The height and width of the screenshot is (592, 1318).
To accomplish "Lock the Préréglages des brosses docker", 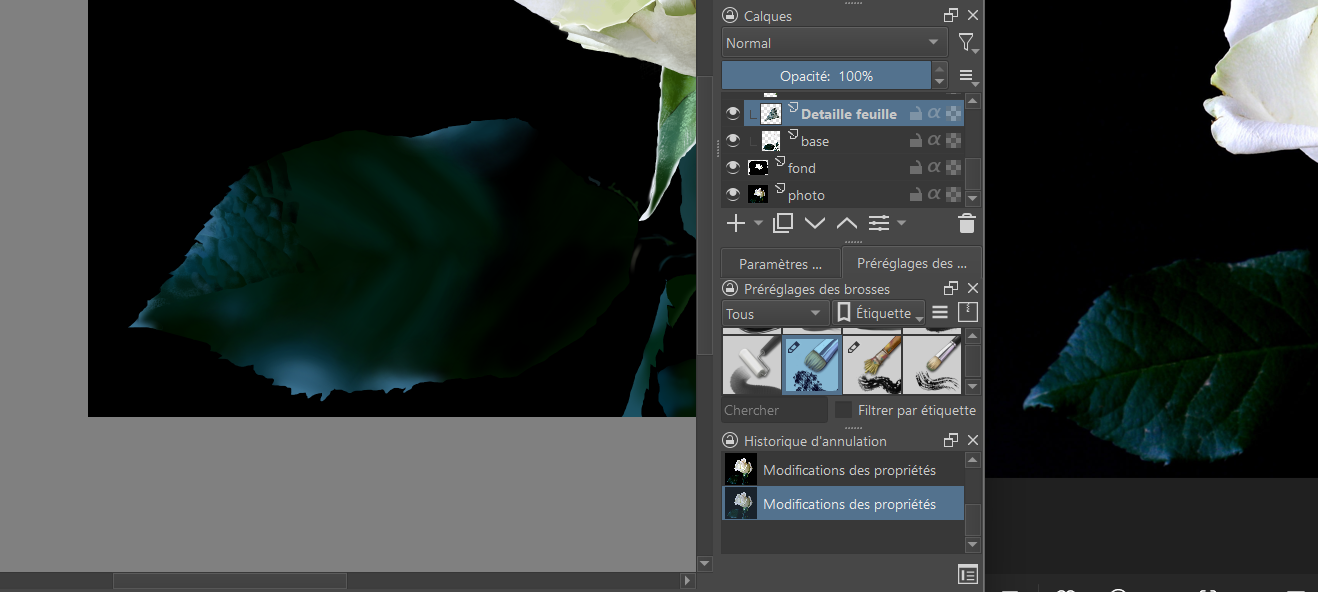I will pyautogui.click(x=730, y=289).
